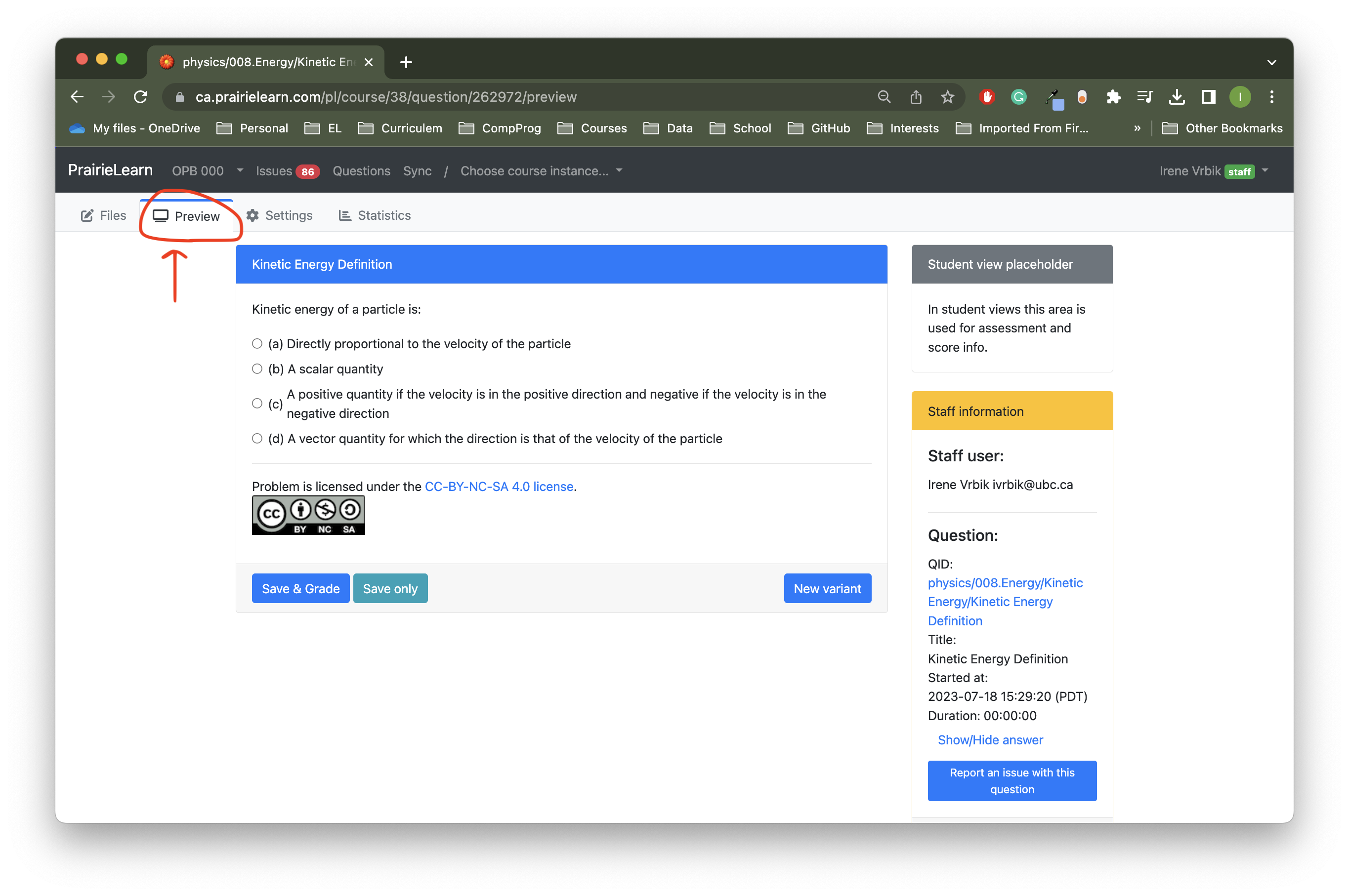Open Questions in the navbar
Screen dimensions: 1349x896
coord(361,171)
